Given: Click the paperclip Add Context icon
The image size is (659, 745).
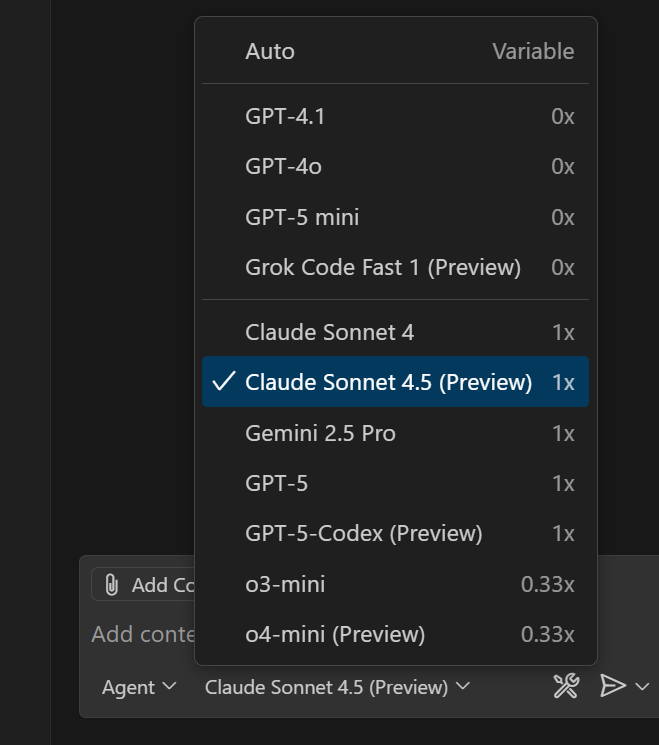Looking at the screenshot, I should point(111,585).
